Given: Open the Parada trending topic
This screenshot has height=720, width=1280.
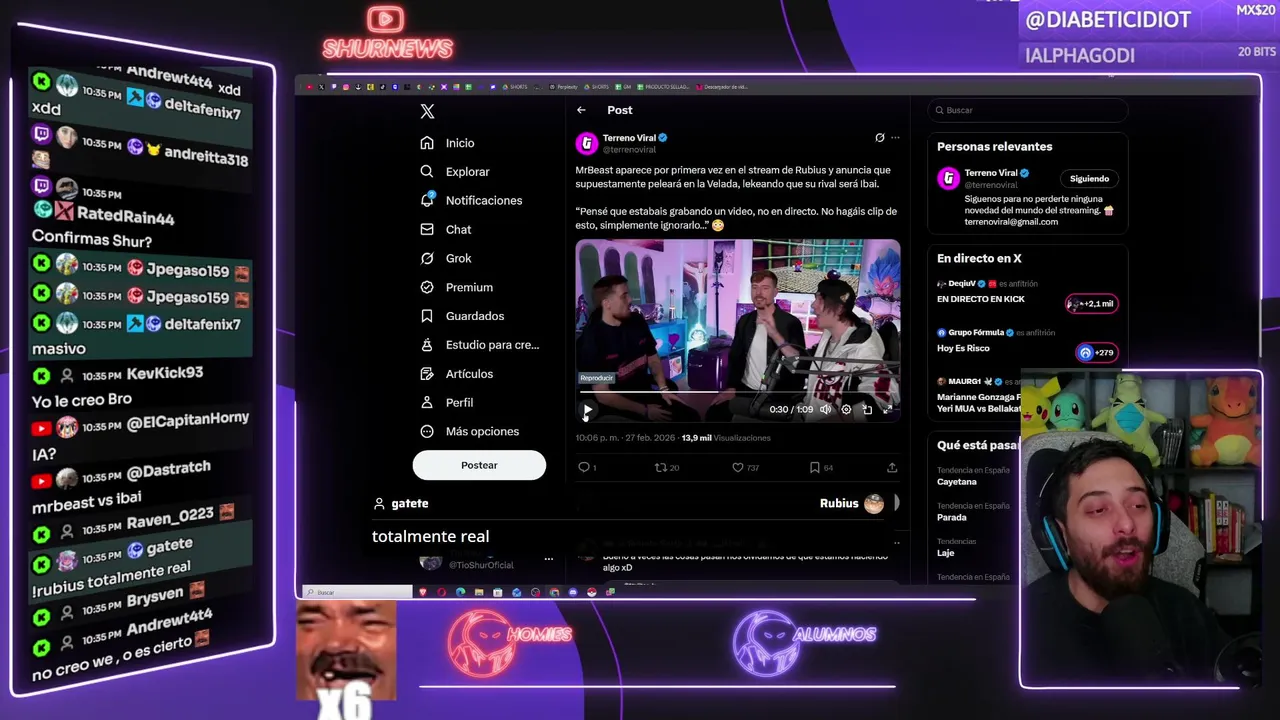Looking at the screenshot, I should (x=952, y=517).
